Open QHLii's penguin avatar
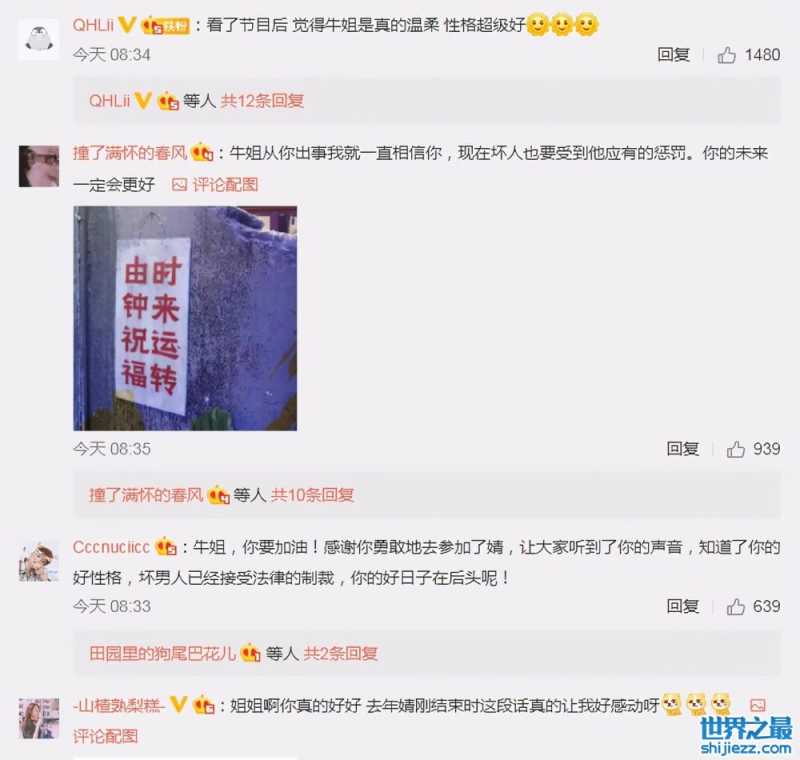 [x=39, y=39]
